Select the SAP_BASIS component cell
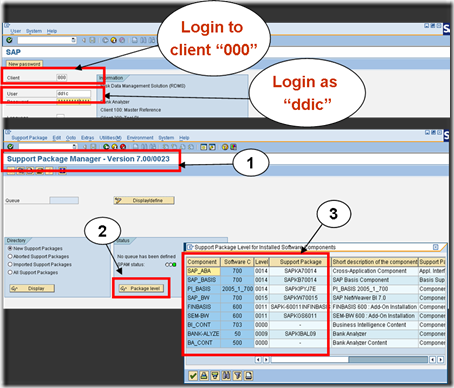 [203, 280]
